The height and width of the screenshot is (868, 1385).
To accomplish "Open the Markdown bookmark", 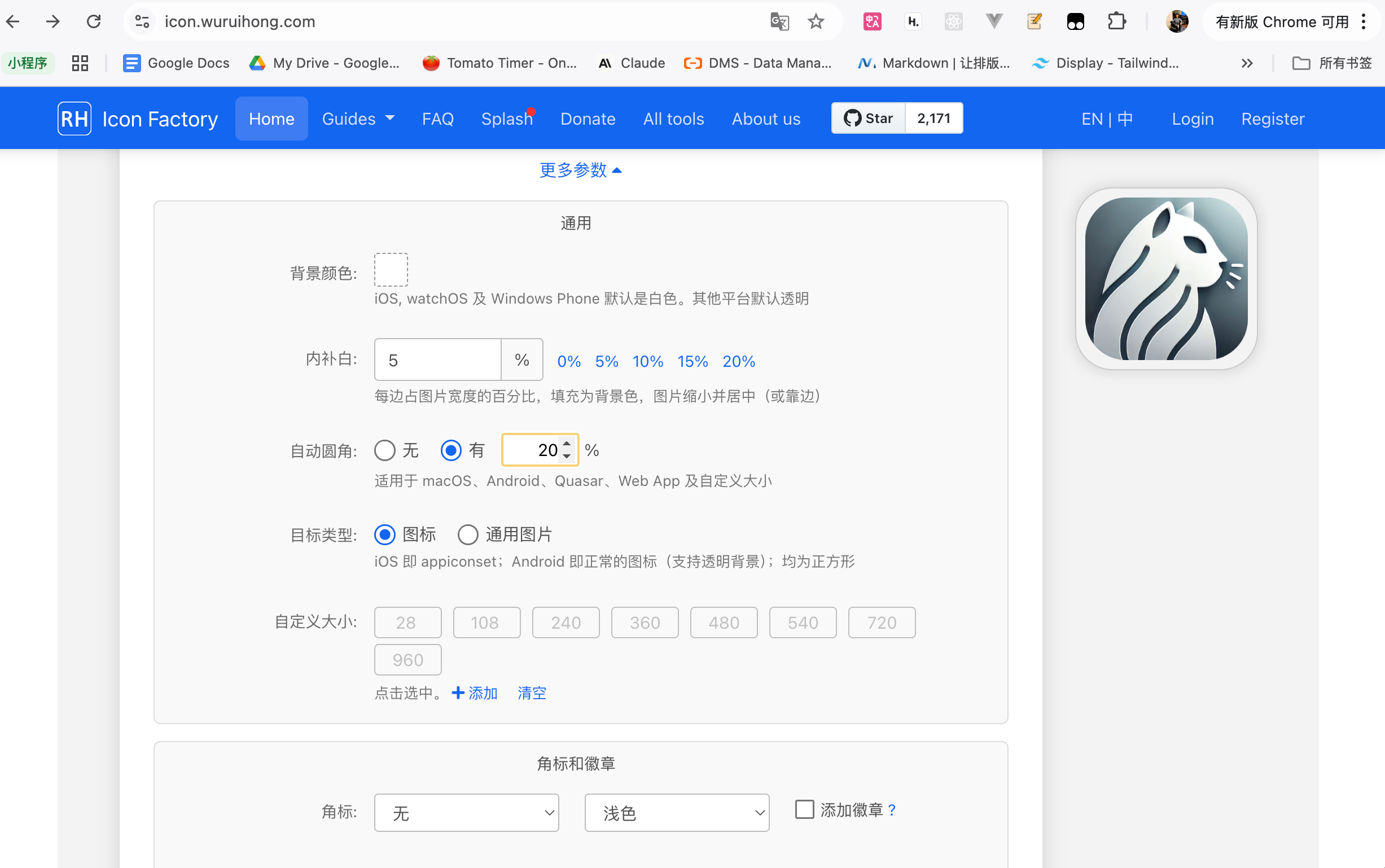I will (x=934, y=63).
